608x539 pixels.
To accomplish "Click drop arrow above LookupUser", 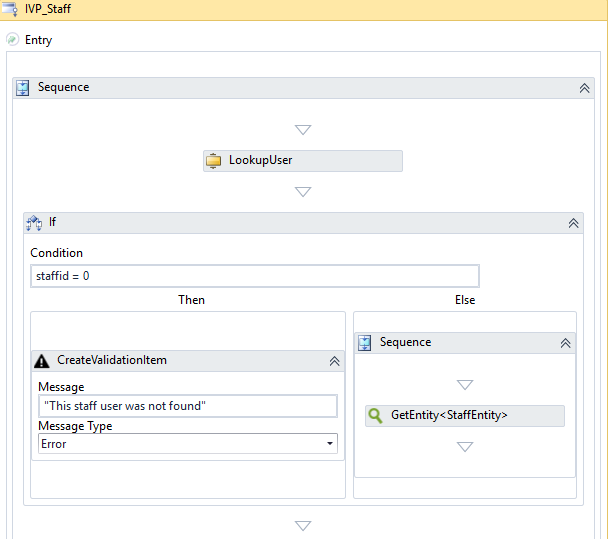I will point(303,130).
